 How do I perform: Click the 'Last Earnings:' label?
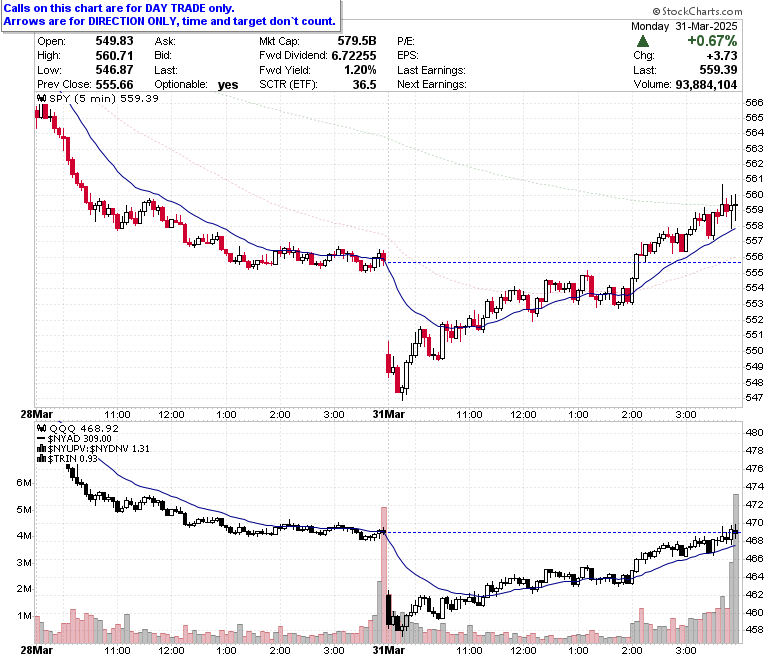tap(431, 70)
